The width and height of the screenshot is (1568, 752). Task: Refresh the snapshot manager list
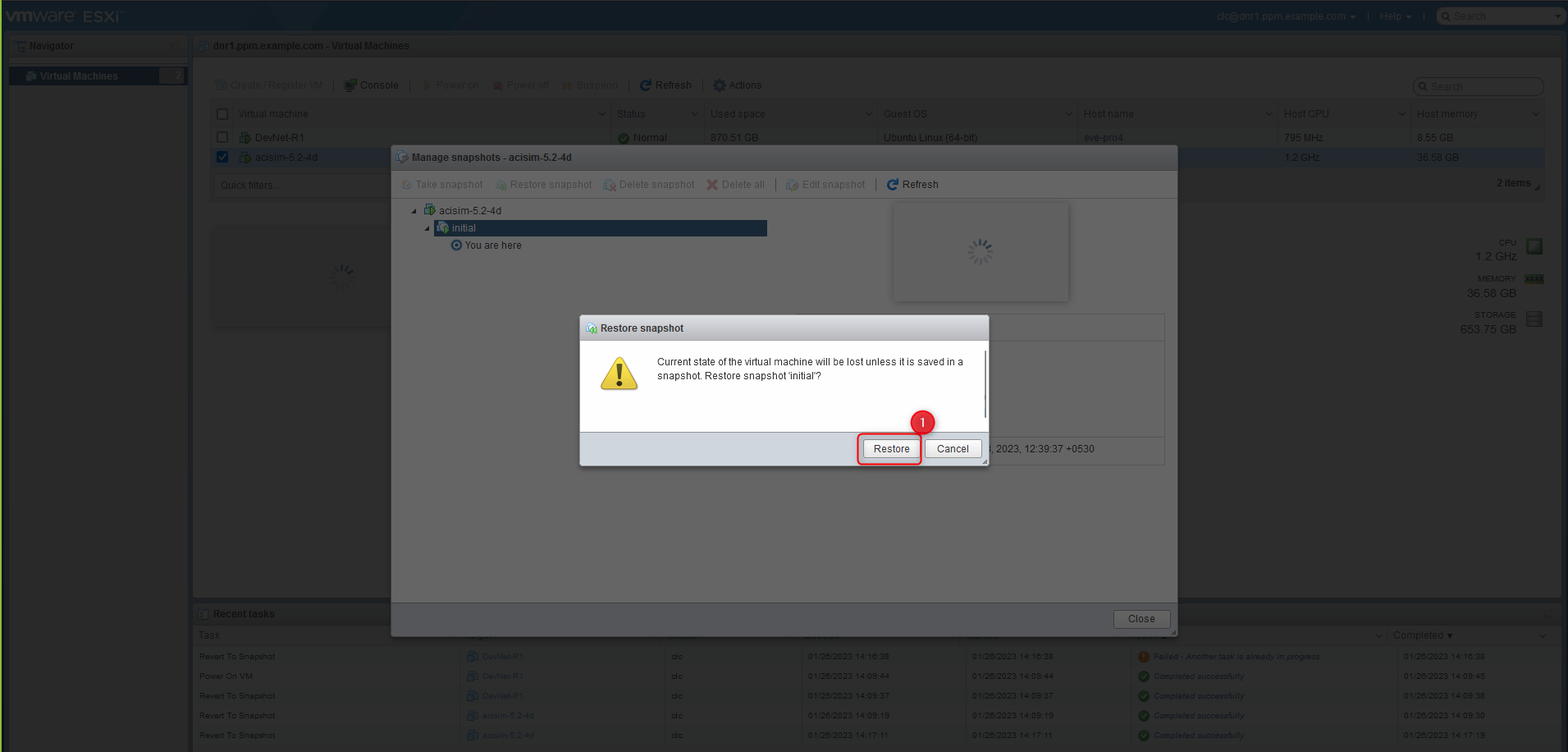(912, 185)
